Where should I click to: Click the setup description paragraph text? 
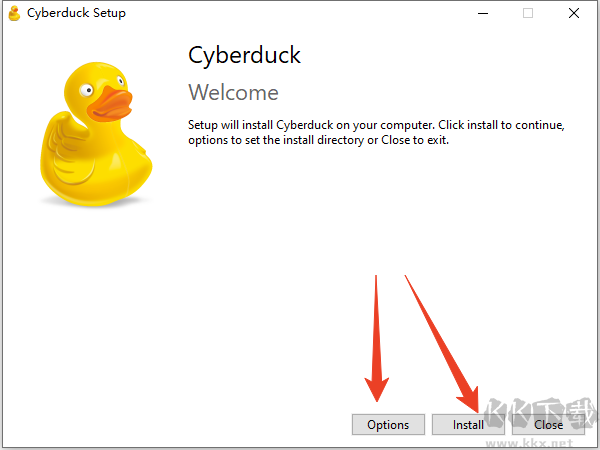[376, 133]
